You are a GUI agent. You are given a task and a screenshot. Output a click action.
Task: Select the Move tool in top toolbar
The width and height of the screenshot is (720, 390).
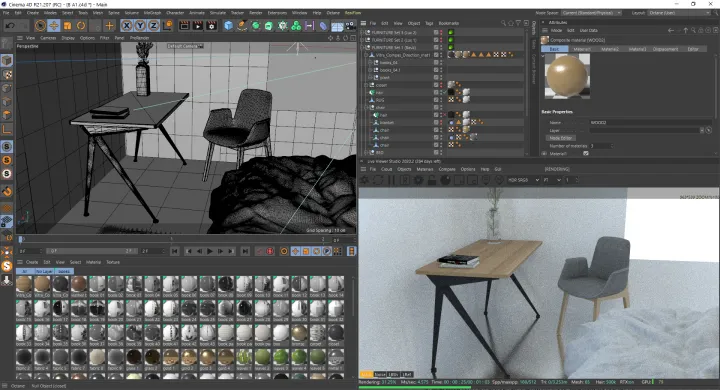tap(54, 26)
